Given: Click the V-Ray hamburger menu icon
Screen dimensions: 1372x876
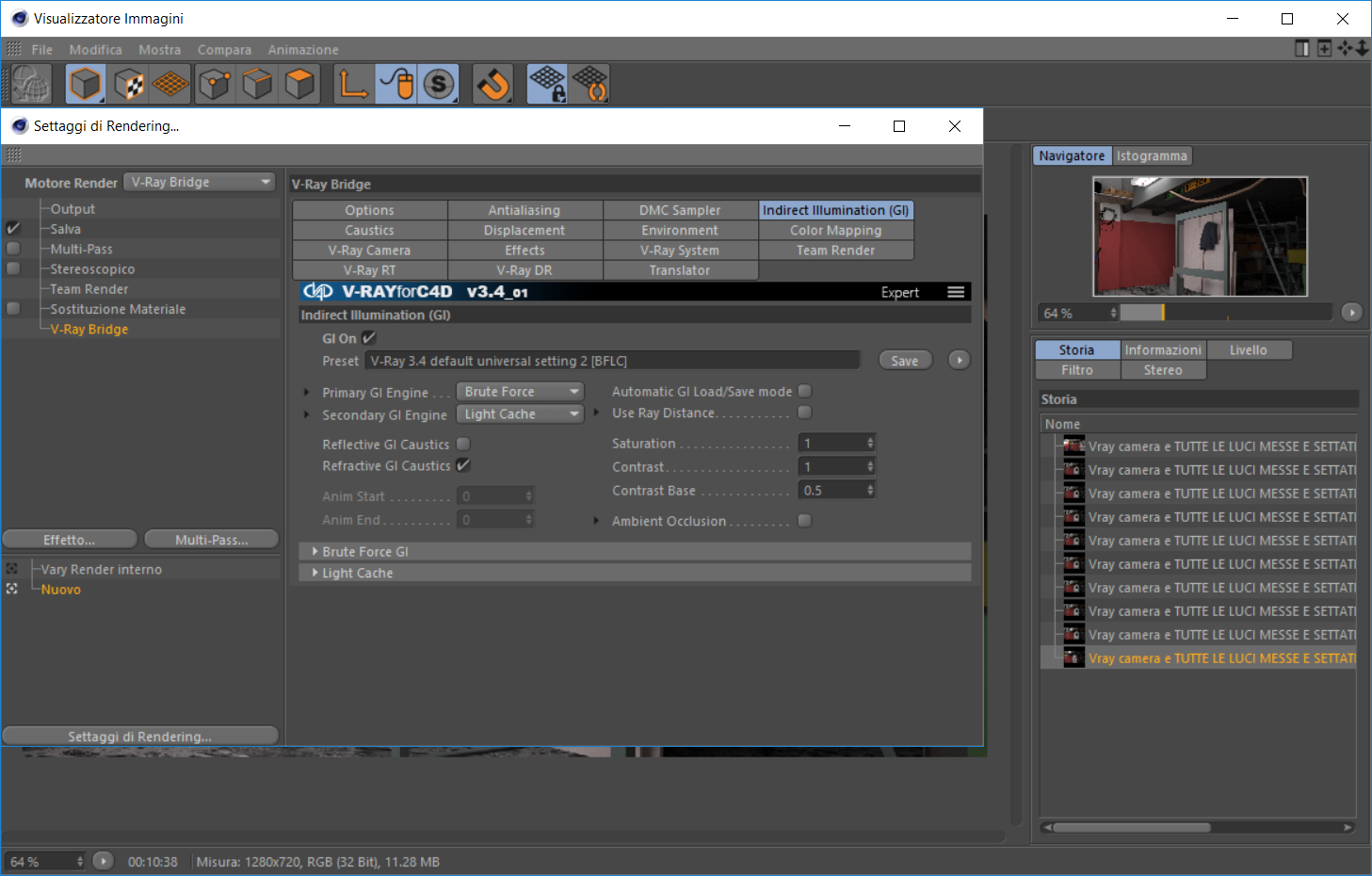Looking at the screenshot, I should pos(956,292).
